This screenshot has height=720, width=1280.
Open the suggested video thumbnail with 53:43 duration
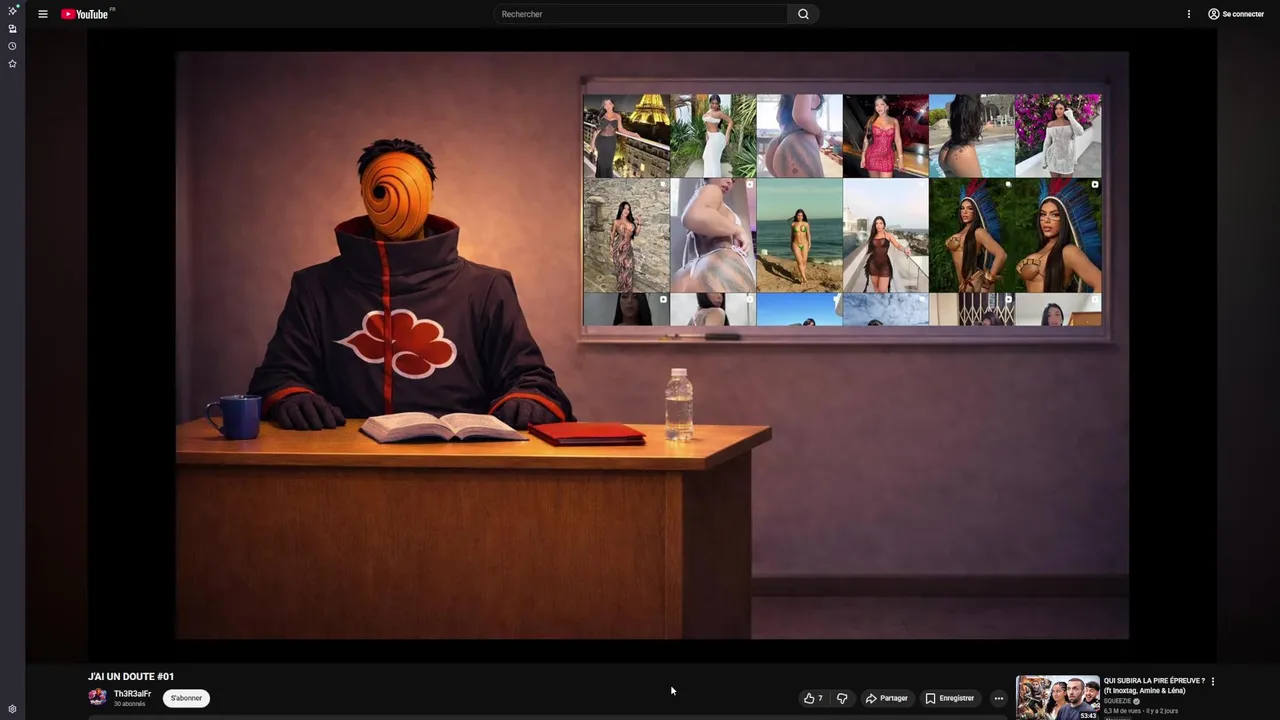(x=1058, y=698)
